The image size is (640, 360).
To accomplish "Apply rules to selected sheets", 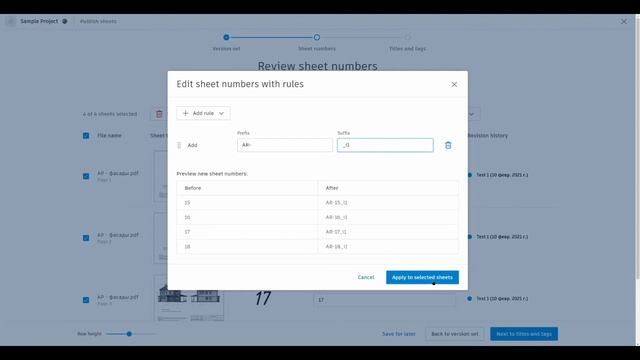I will pyautogui.click(x=422, y=277).
